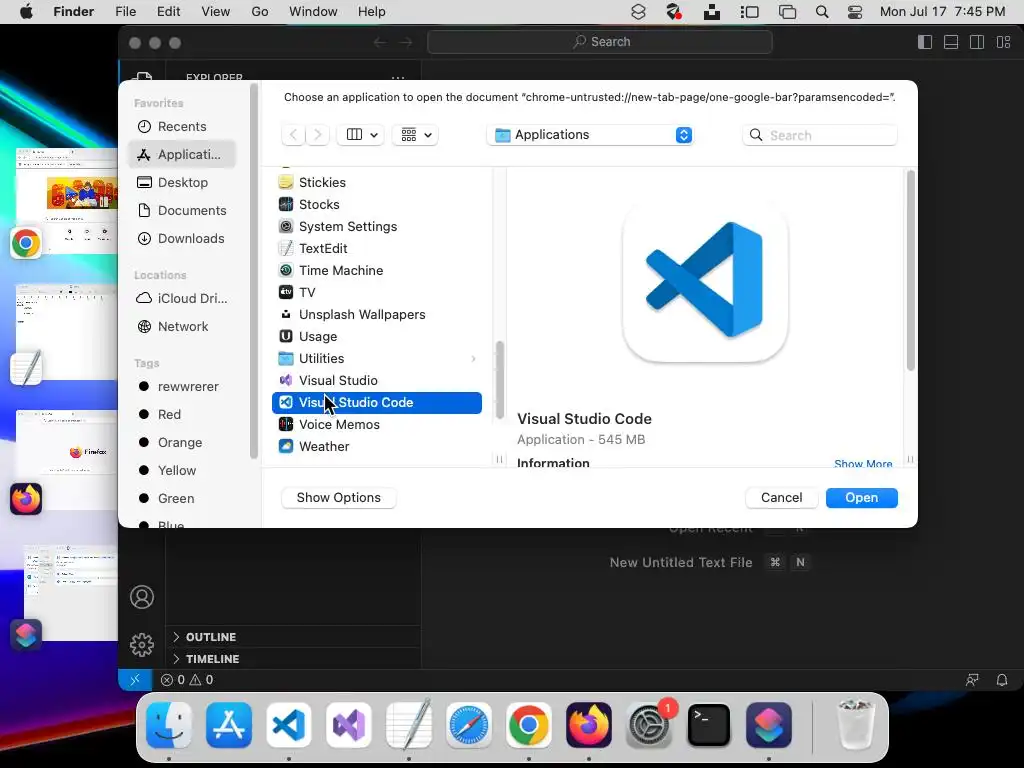Image resolution: width=1024 pixels, height=768 pixels.
Task: Open the Window menu
Action: click(313, 12)
